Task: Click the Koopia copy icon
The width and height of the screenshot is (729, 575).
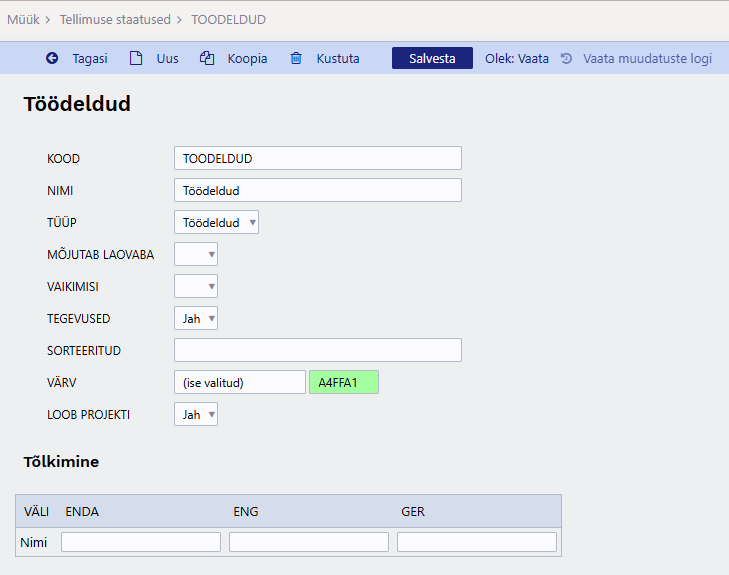Action: pos(207,59)
